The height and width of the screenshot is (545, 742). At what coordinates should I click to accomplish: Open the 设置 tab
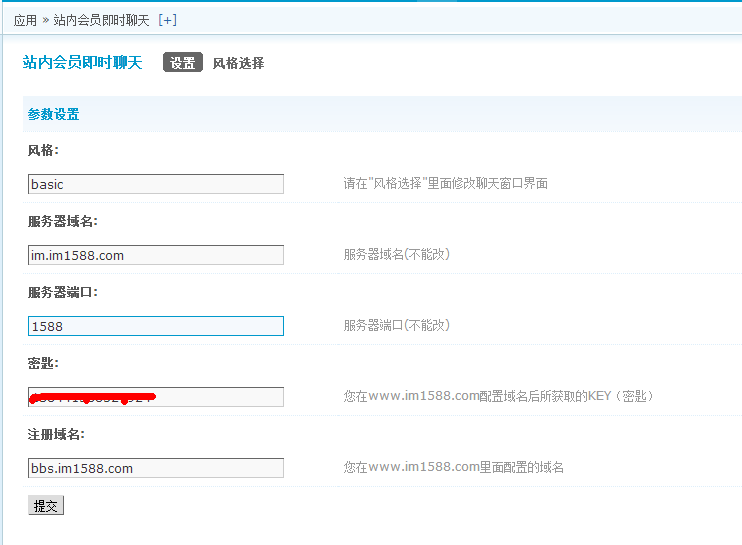coord(183,62)
